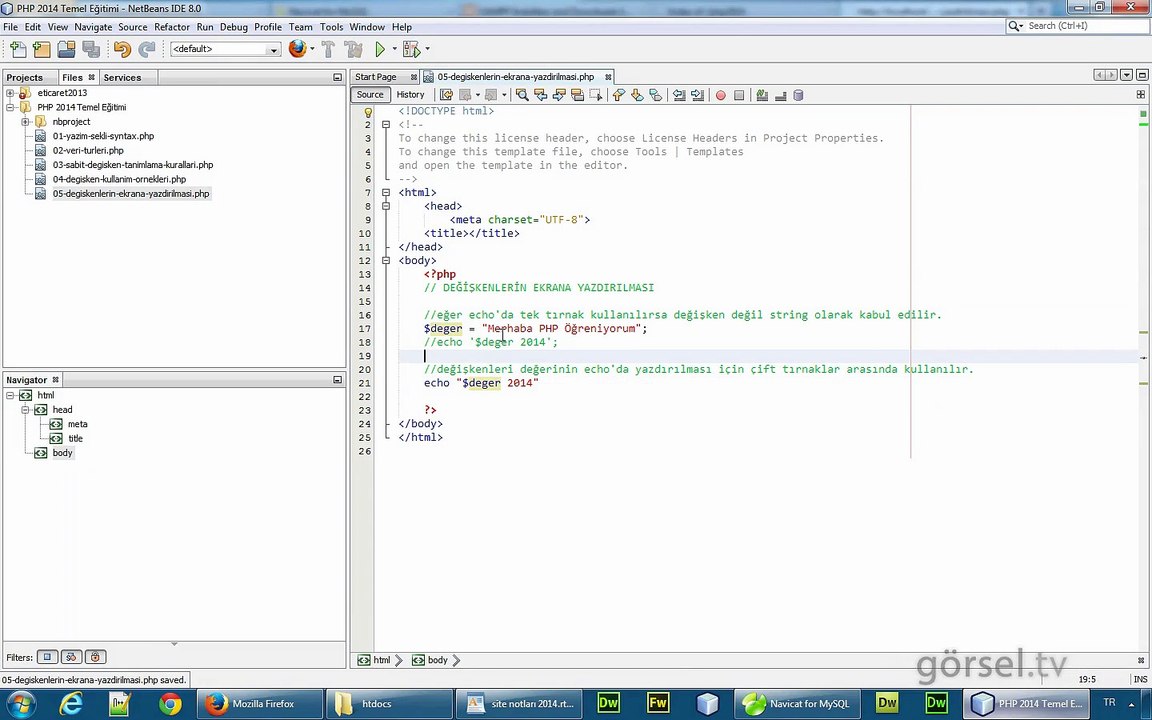Viewport: 1152px width, 720px height.
Task: Open Chrome from the Windows taskbar
Action: (x=170, y=704)
